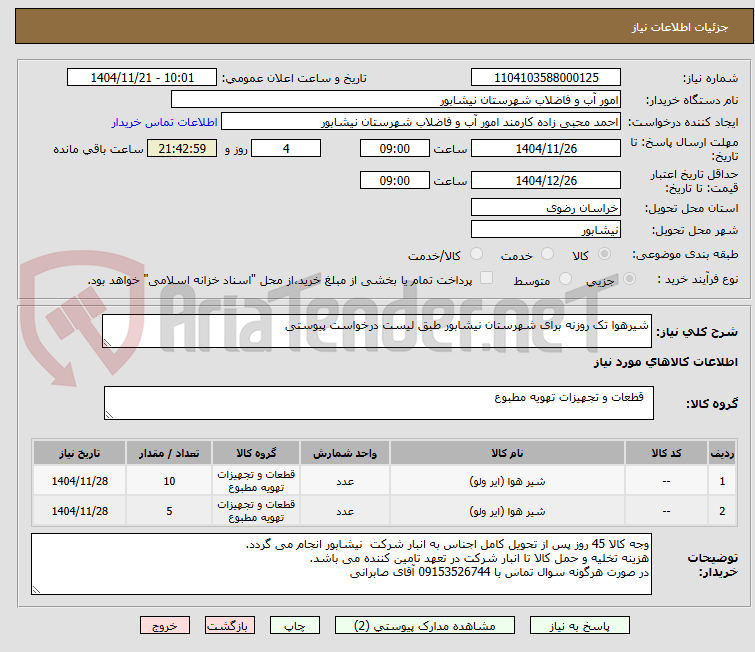The height and width of the screenshot is (652, 755).
Task: Click the response deadline date 1404/11/26
Action: (546, 148)
